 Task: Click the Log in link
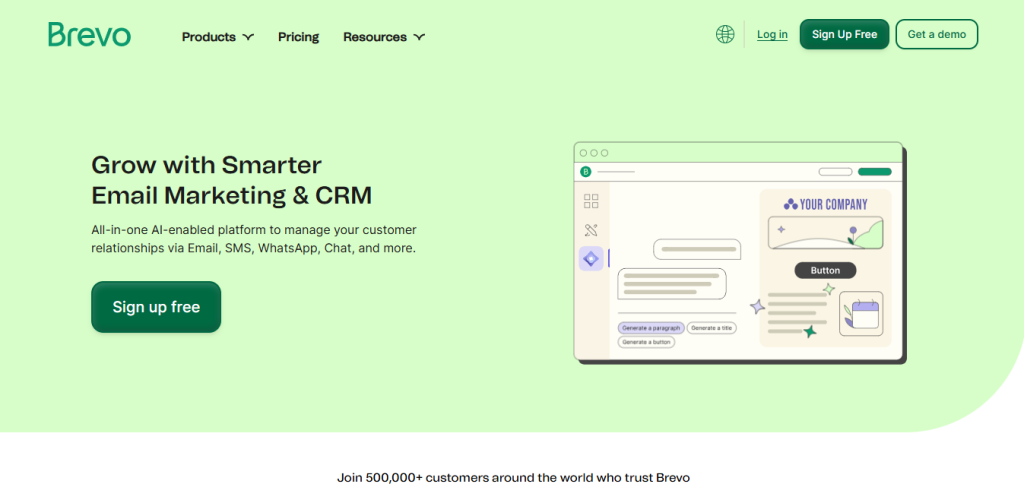[x=772, y=35]
